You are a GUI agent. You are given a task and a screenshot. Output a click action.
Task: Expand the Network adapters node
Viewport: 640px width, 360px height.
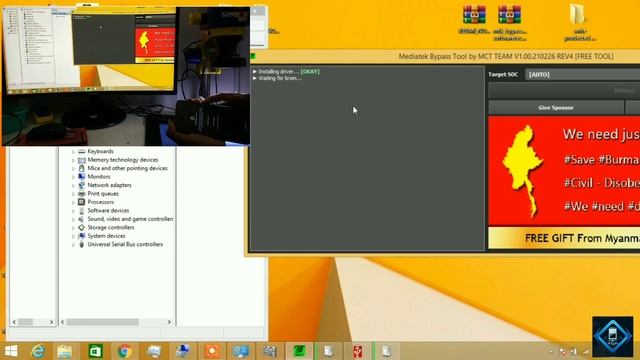click(73, 186)
